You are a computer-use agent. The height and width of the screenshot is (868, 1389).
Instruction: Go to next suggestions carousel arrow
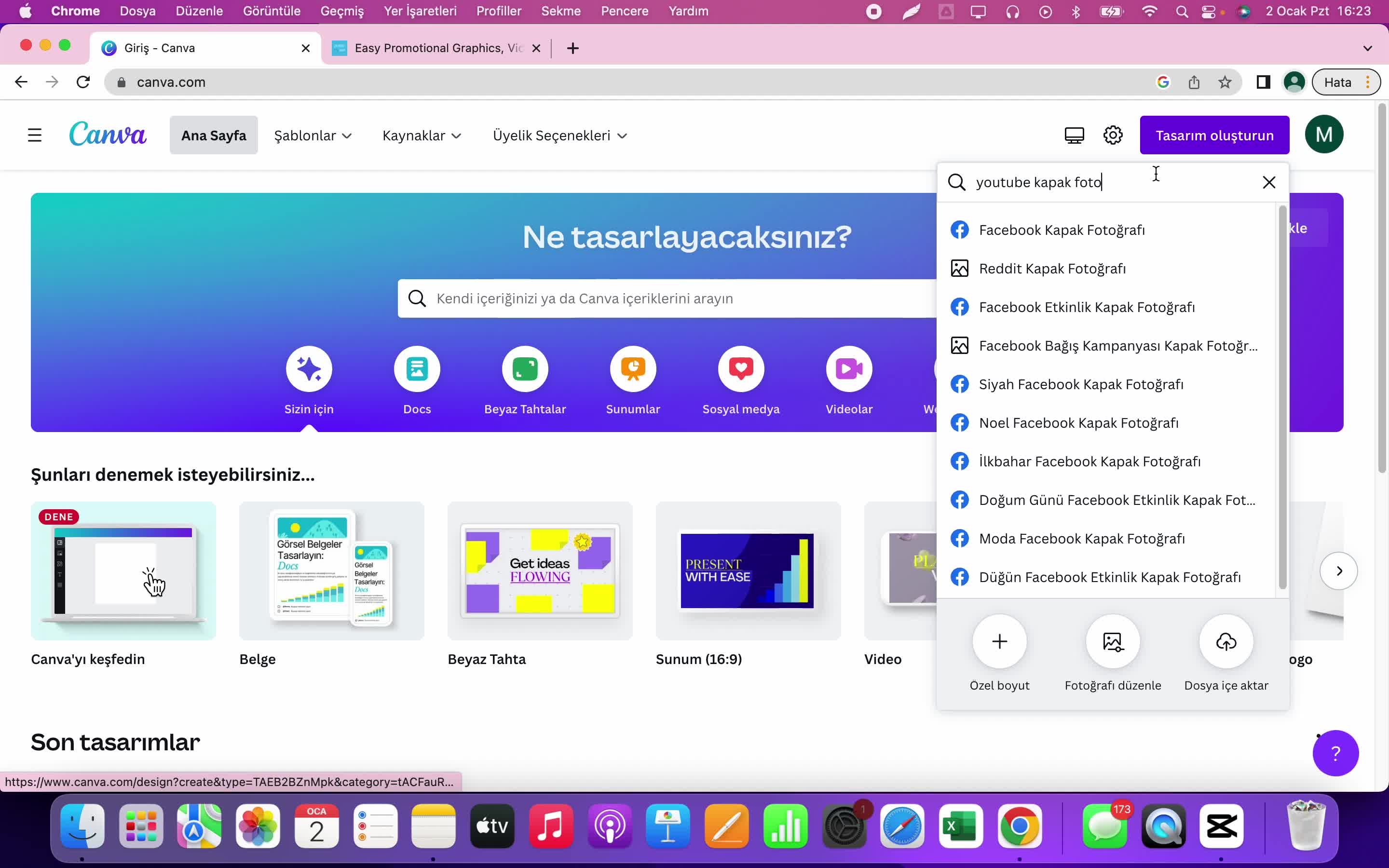pyautogui.click(x=1338, y=570)
